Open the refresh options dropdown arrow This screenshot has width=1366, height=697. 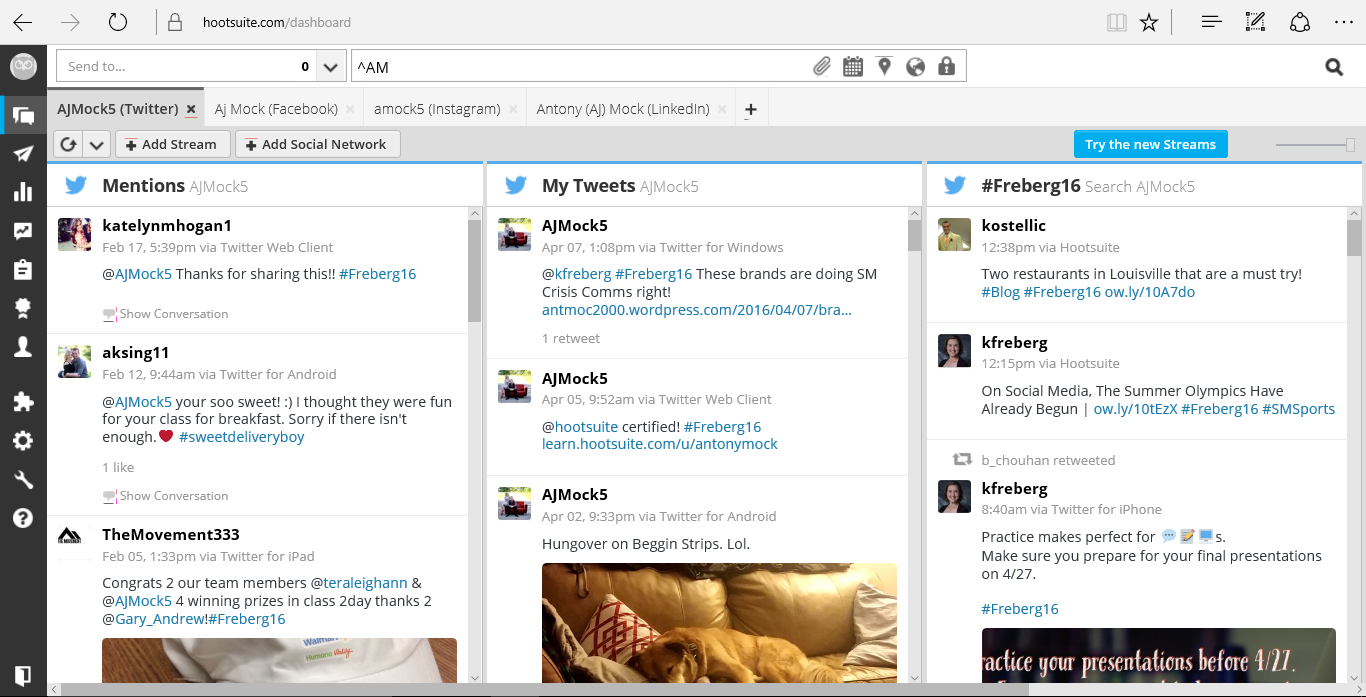pyautogui.click(x=96, y=145)
